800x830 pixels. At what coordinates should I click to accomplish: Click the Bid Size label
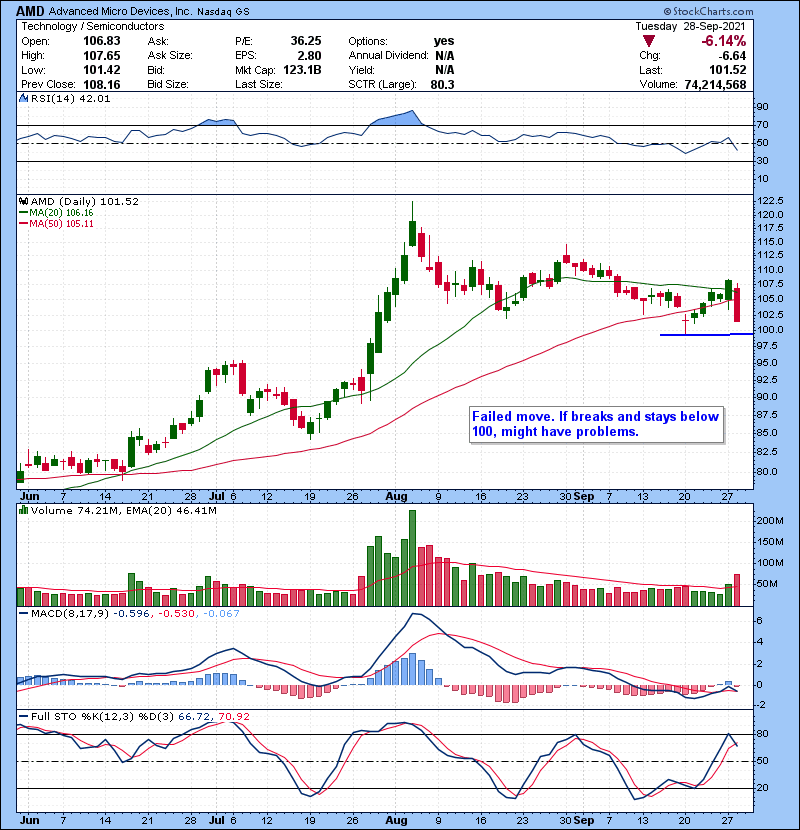point(168,85)
